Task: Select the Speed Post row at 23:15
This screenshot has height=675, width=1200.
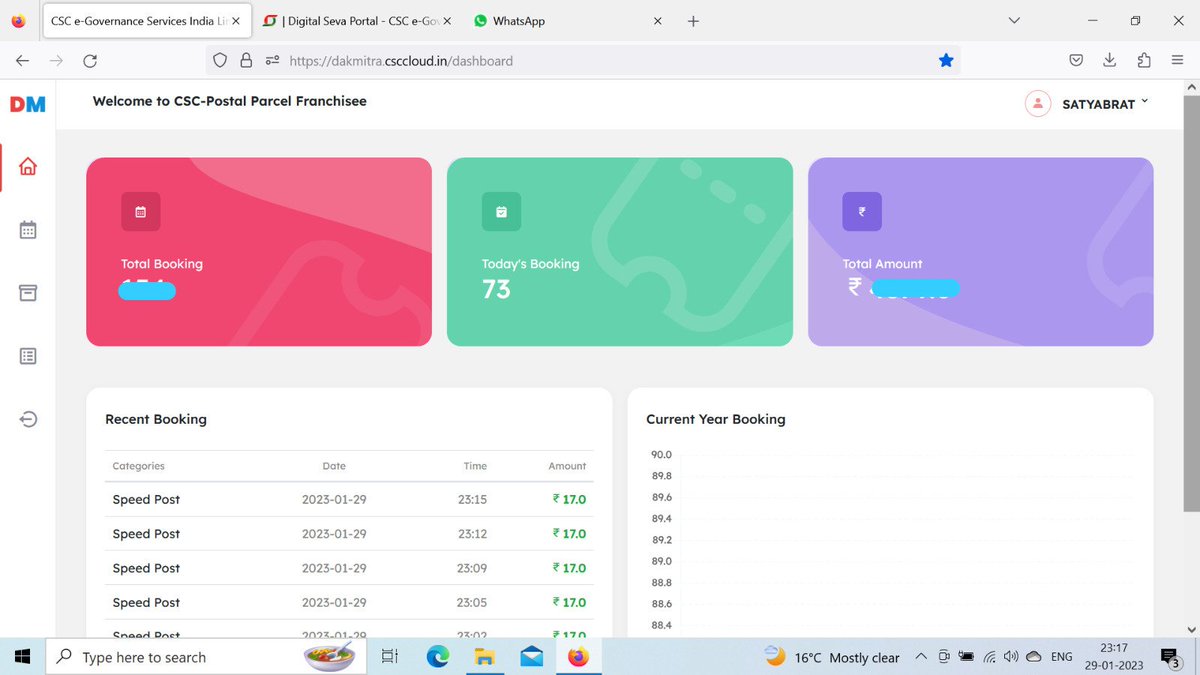Action: 349,499
